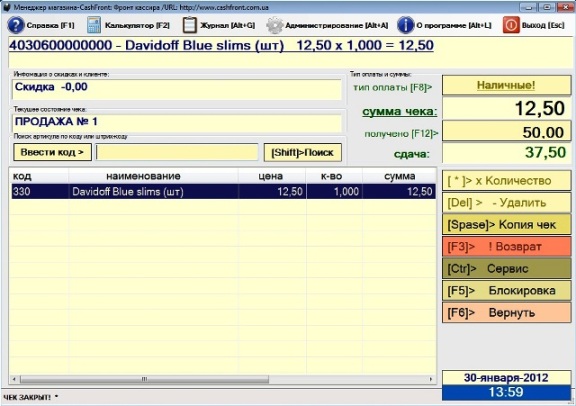The width and height of the screenshot is (576, 406).
Task: Click the change amount 37,50
Action: pos(506,152)
